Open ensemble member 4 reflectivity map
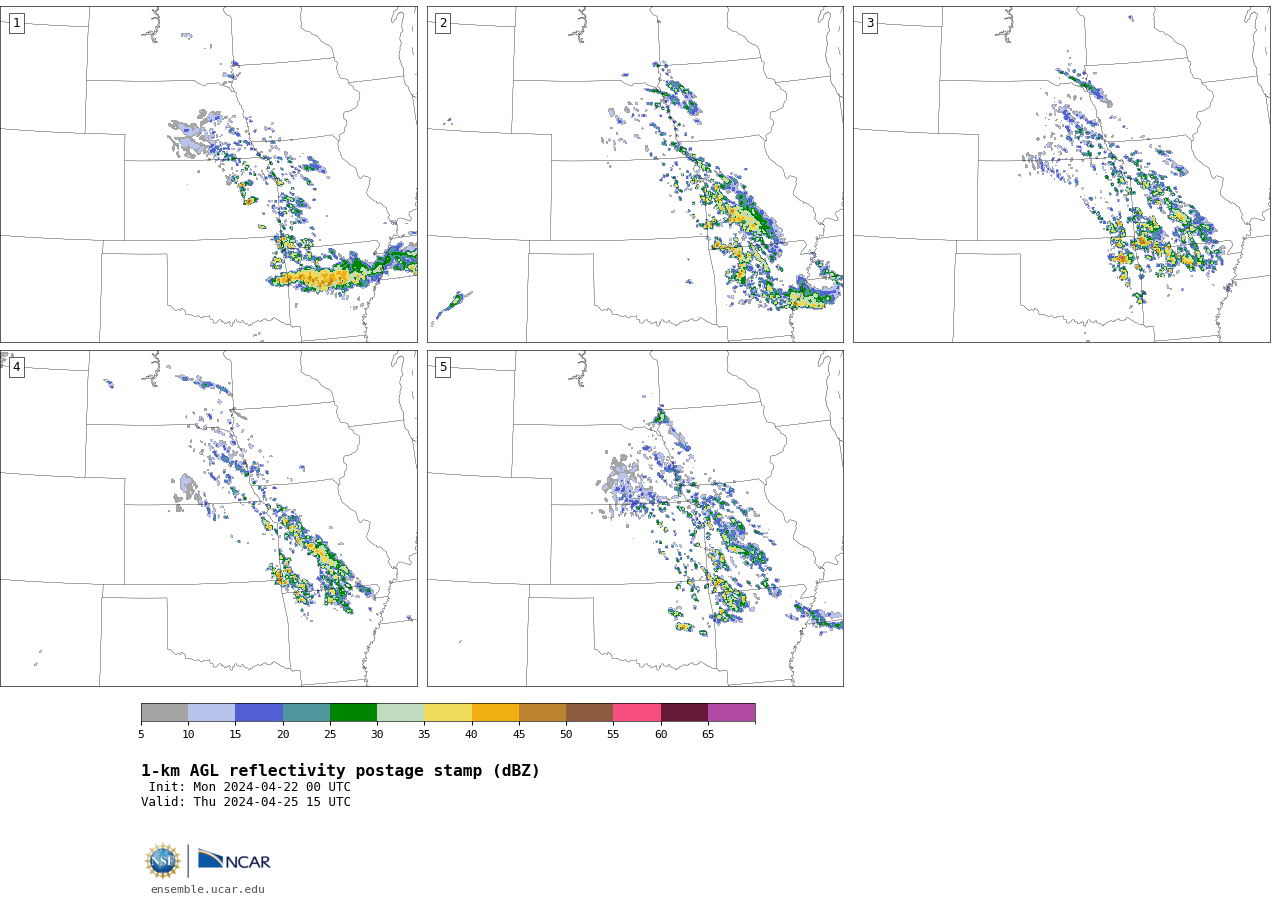Image resolution: width=1280 pixels, height=901 pixels. pos(208,518)
